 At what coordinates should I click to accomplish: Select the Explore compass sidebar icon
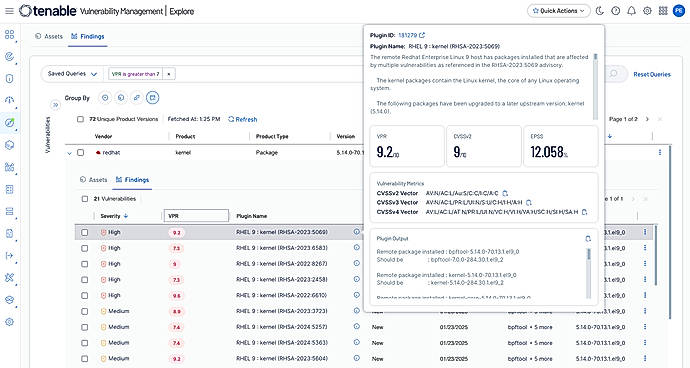[x=9, y=123]
